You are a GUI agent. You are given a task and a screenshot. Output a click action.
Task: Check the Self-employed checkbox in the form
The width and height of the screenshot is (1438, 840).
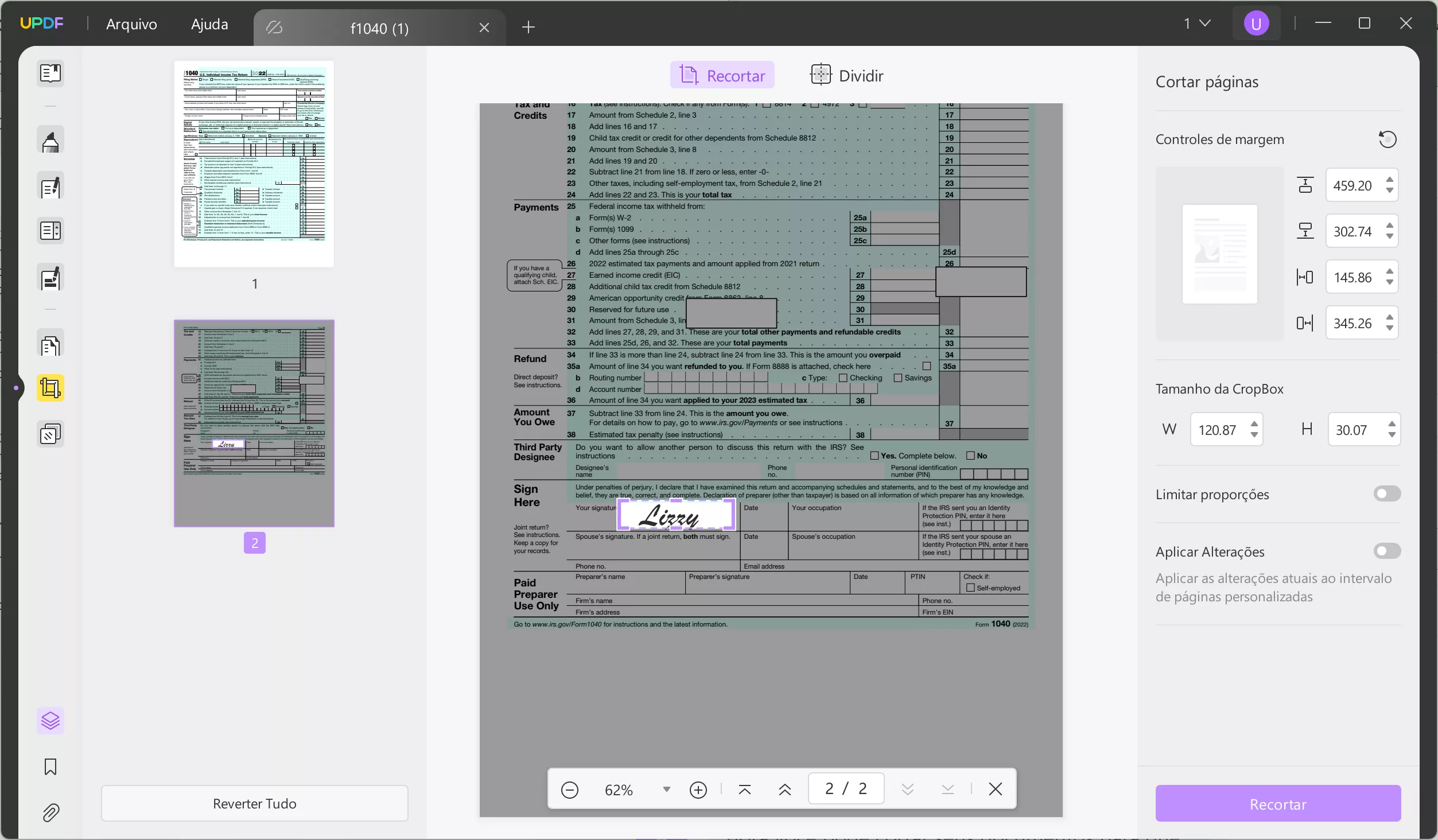click(x=970, y=588)
